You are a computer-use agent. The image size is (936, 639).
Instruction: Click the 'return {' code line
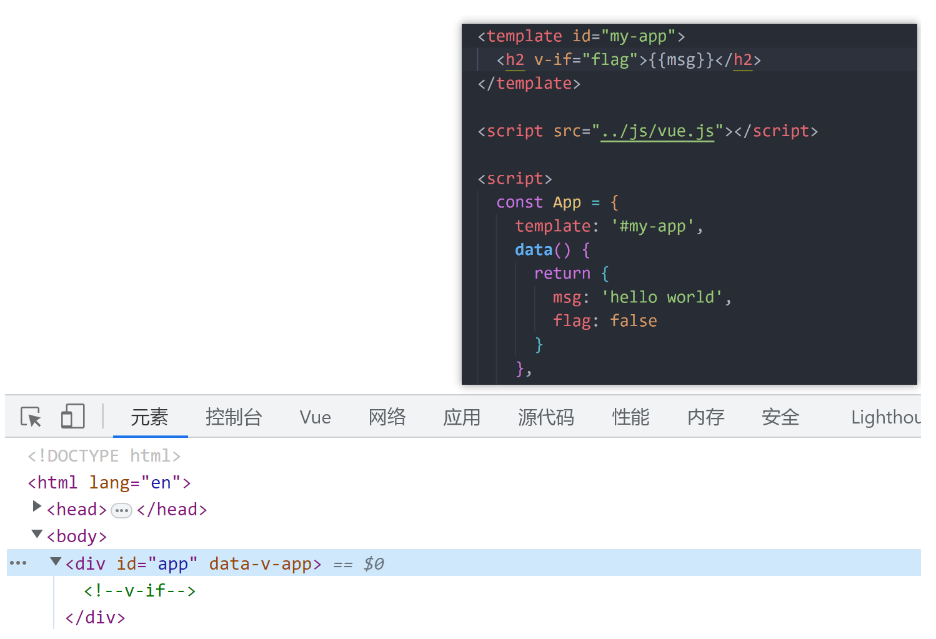pyautogui.click(x=571, y=273)
